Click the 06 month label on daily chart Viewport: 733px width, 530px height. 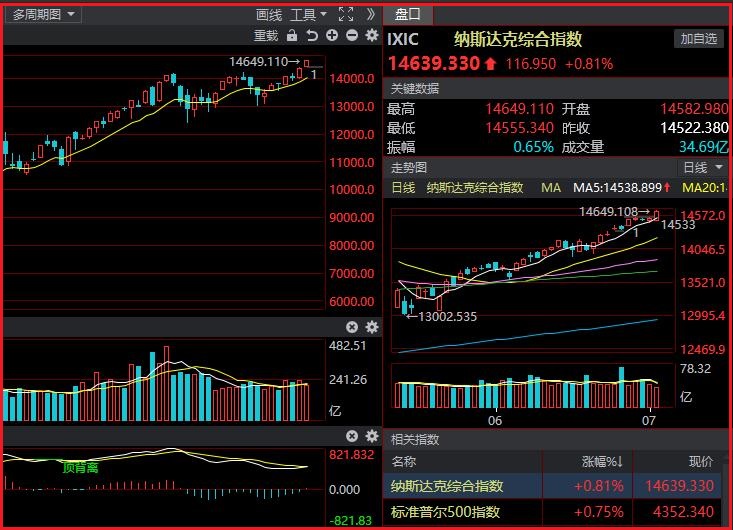(x=495, y=421)
